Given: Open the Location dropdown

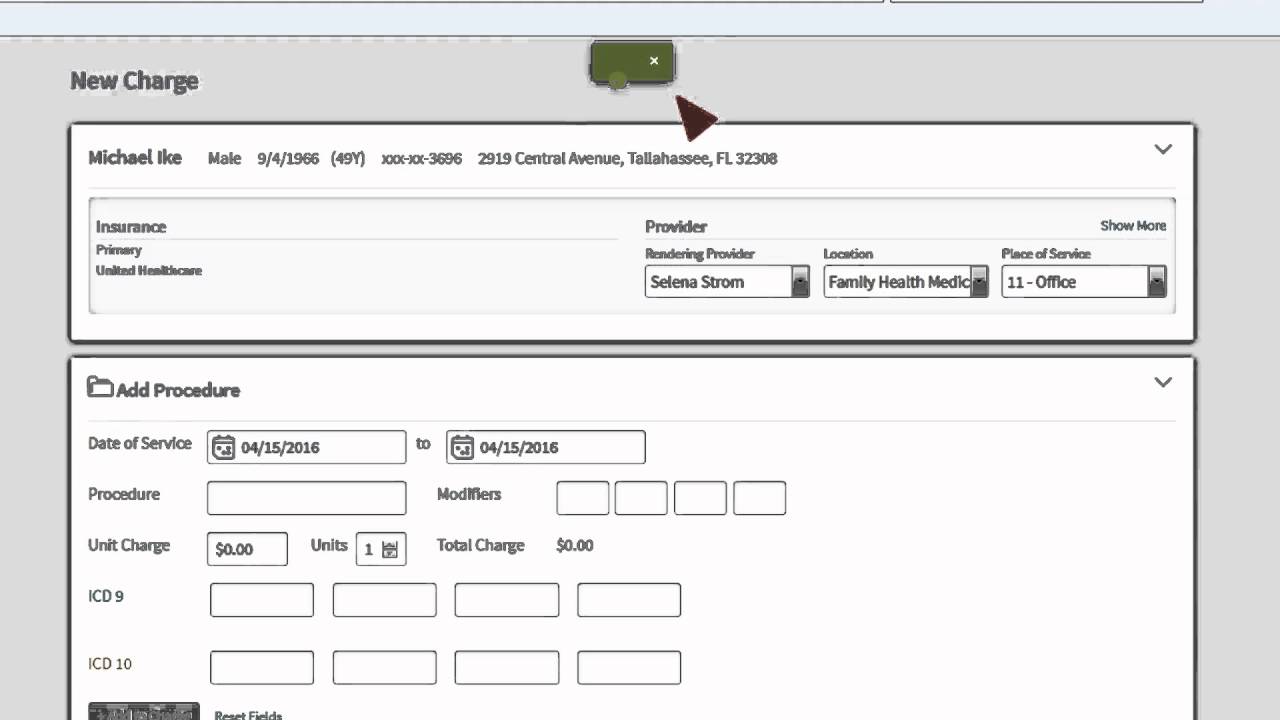Looking at the screenshot, I should [906, 282].
